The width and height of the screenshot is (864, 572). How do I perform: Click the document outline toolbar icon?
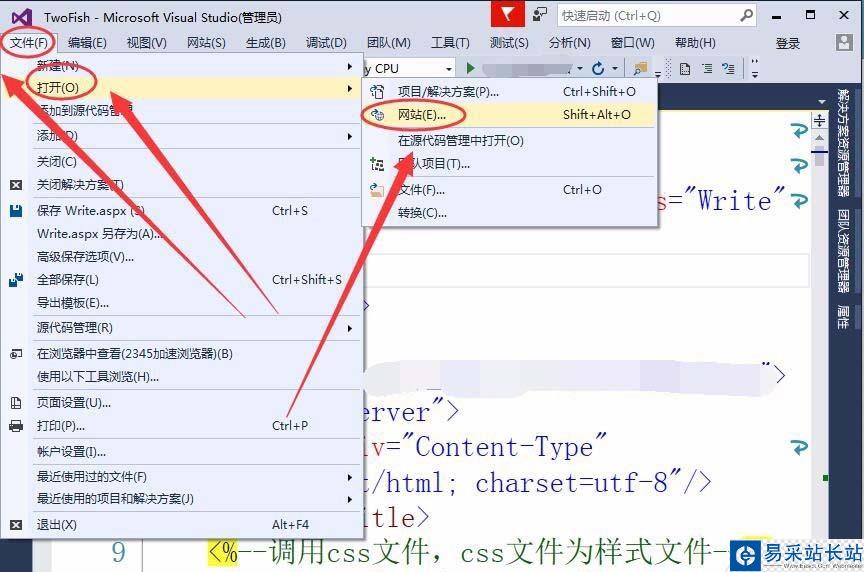coord(685,69)
